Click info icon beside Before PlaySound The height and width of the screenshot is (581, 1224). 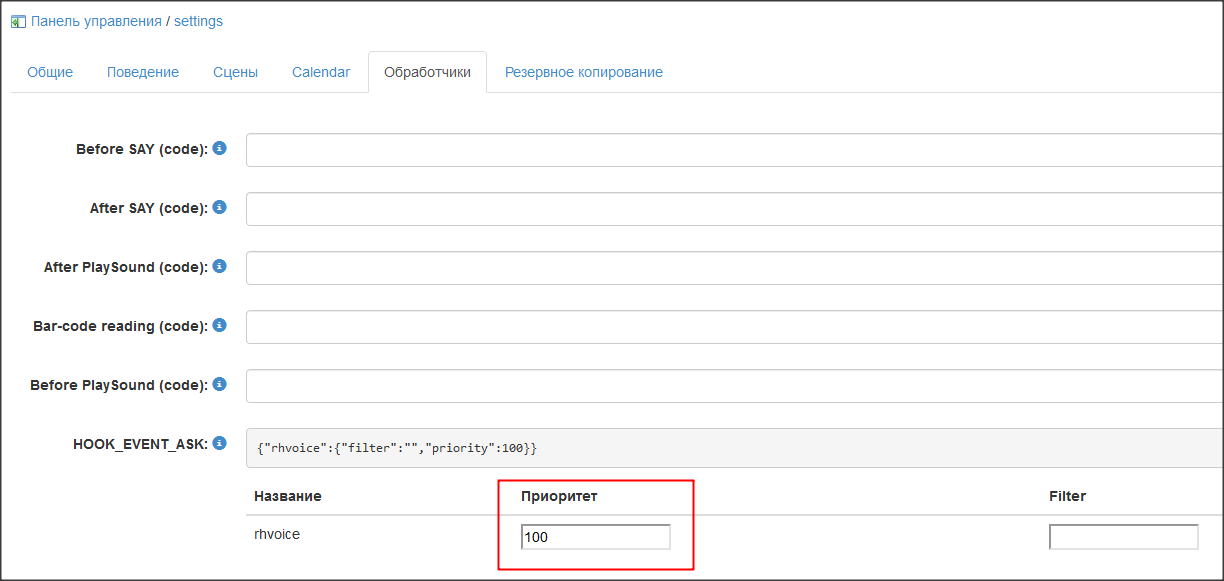(x=220, y=384)
